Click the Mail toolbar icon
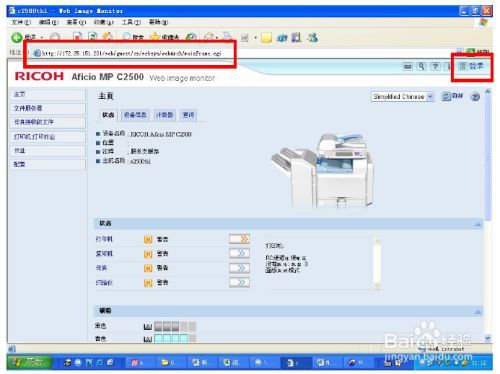500x374 pixels. coord(210,37)
